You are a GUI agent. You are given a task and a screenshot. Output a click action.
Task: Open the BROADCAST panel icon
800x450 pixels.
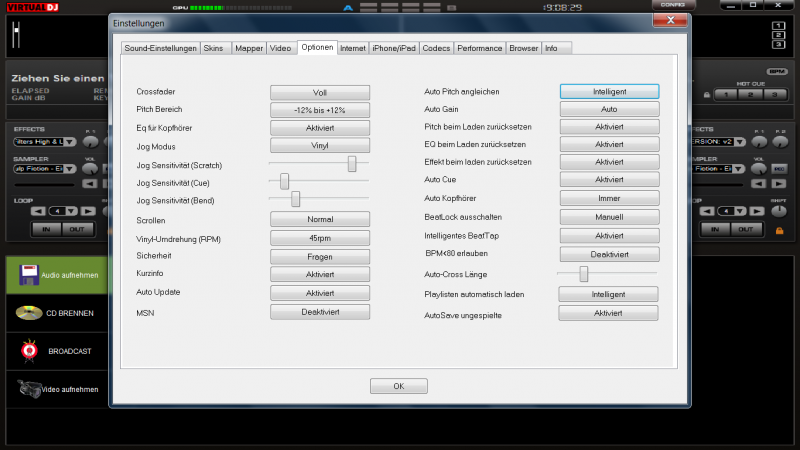click(x=28, y=351)
